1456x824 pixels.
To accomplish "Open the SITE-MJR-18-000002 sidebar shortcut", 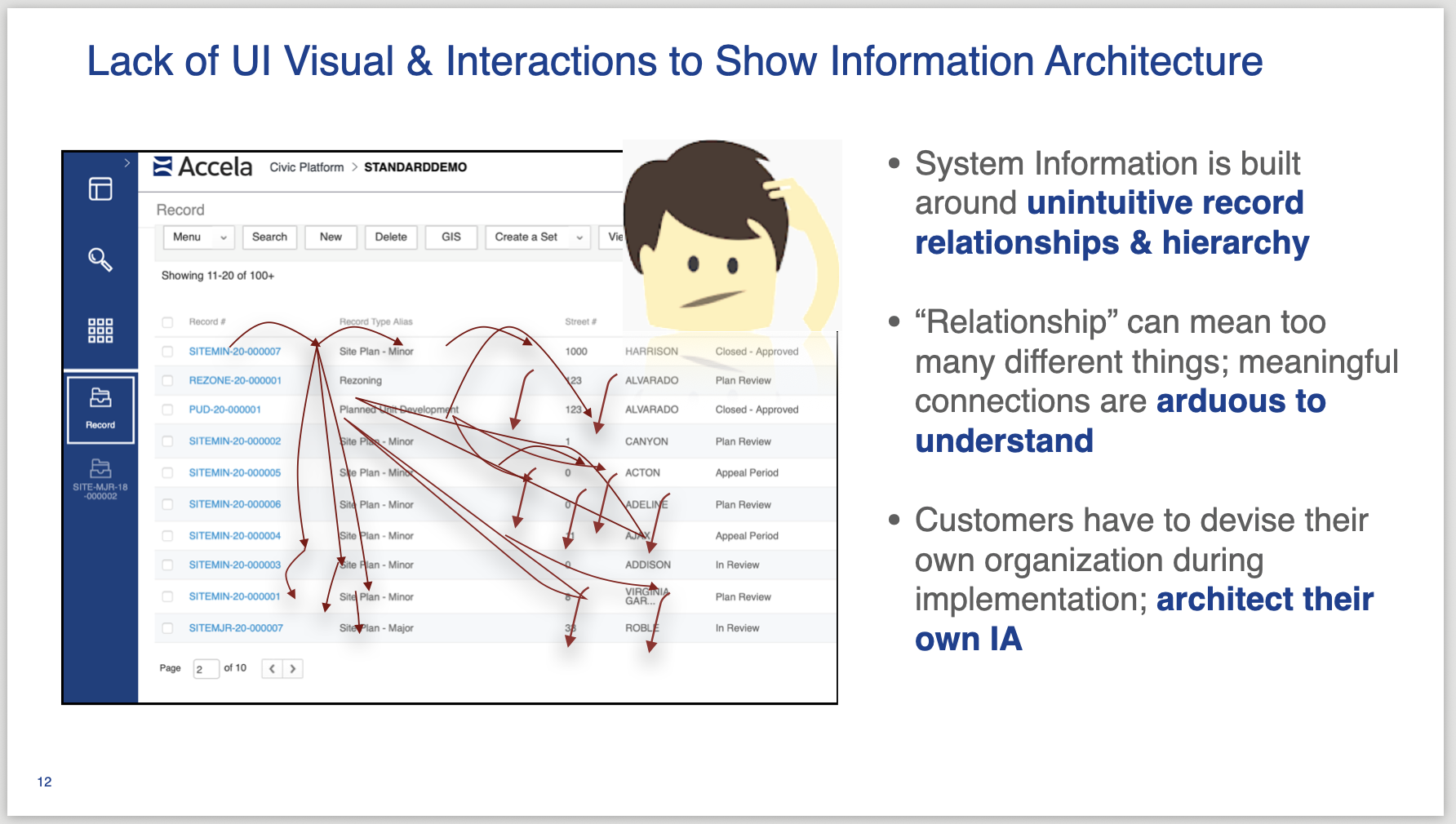I will click(100, 478).
